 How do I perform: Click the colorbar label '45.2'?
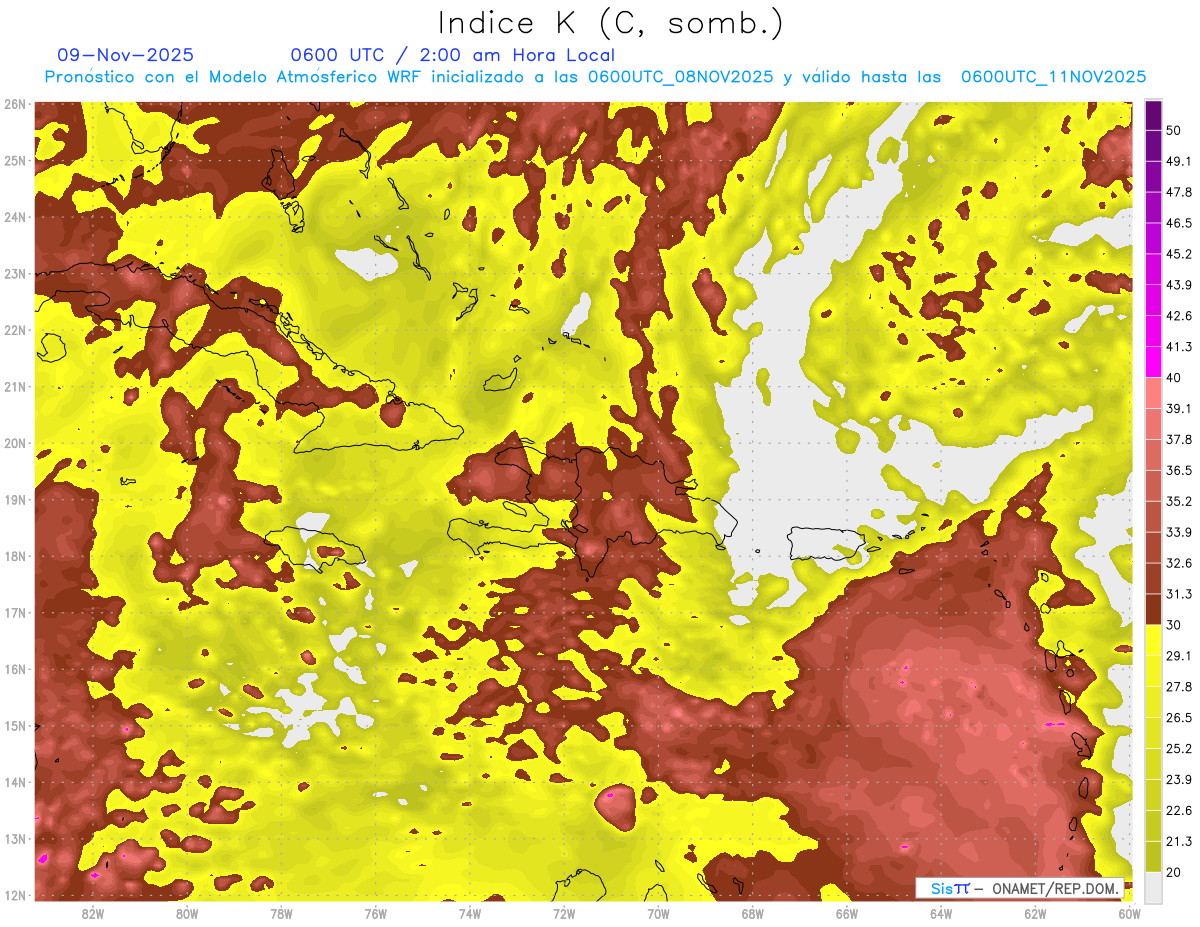1180,254
